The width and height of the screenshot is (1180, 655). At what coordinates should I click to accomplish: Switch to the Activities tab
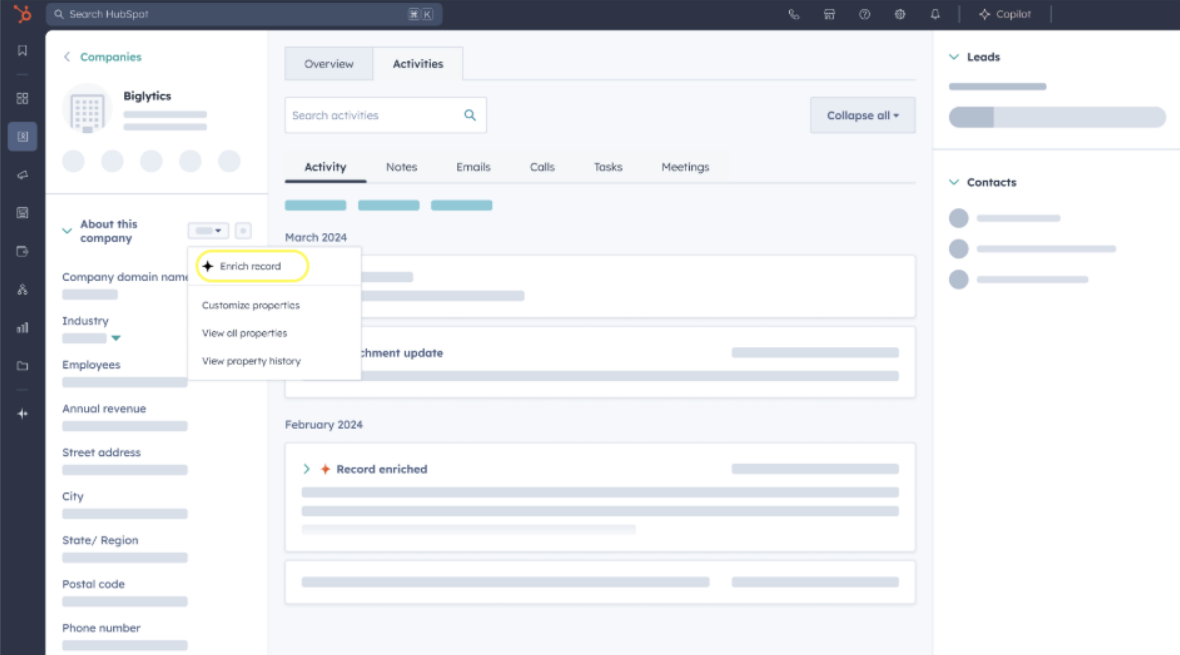(418, 64)
